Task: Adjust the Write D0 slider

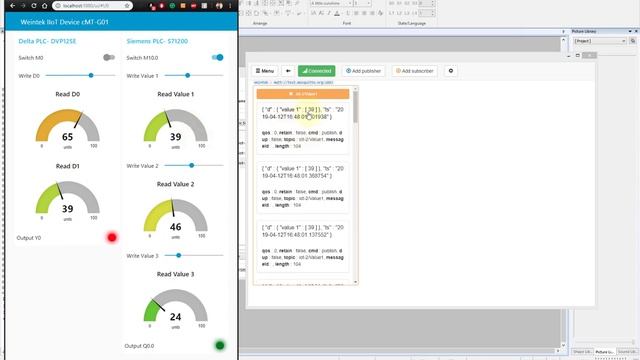Action: [80, 76]
